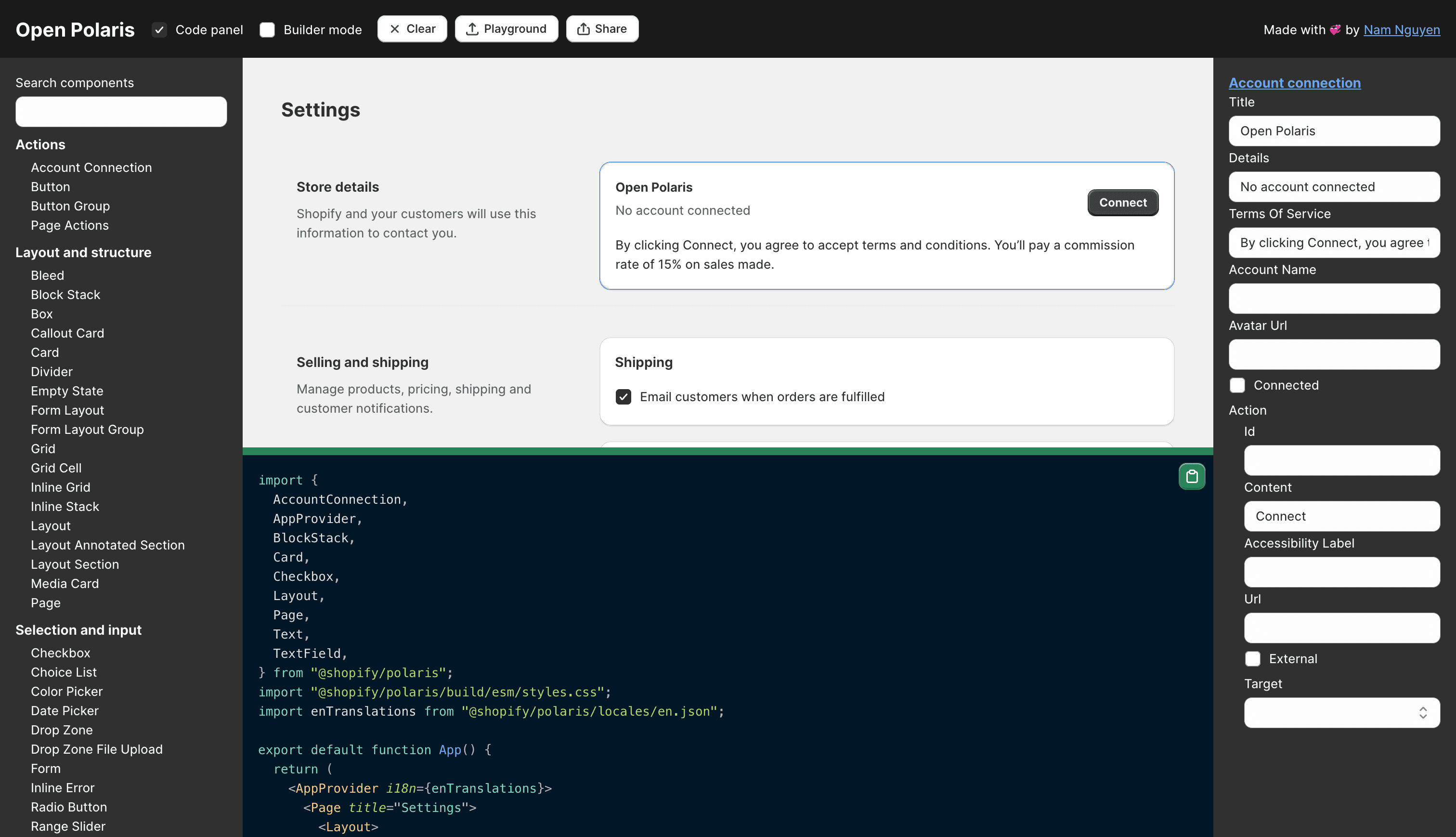
Task: Click the Target select chevron arrows
Action: (1423, 712)
